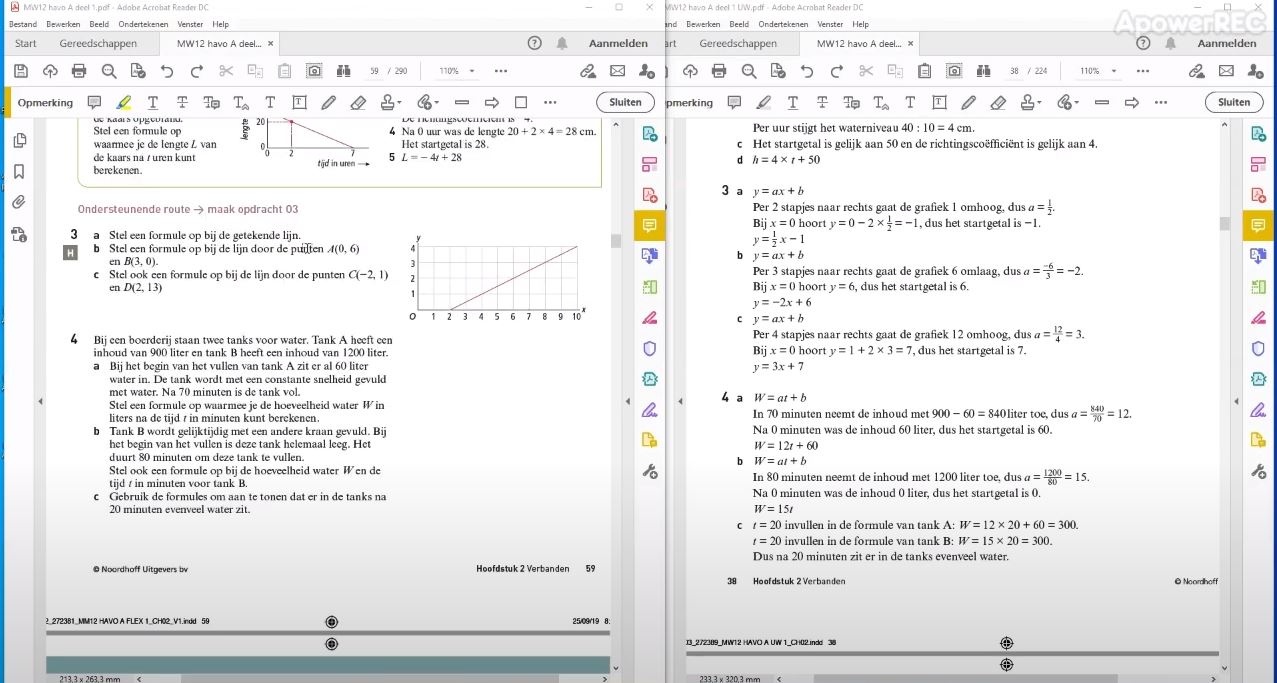Click email envelope icon in right window
Viewport: 1277px width, 683px height.
click(1226, 71)
